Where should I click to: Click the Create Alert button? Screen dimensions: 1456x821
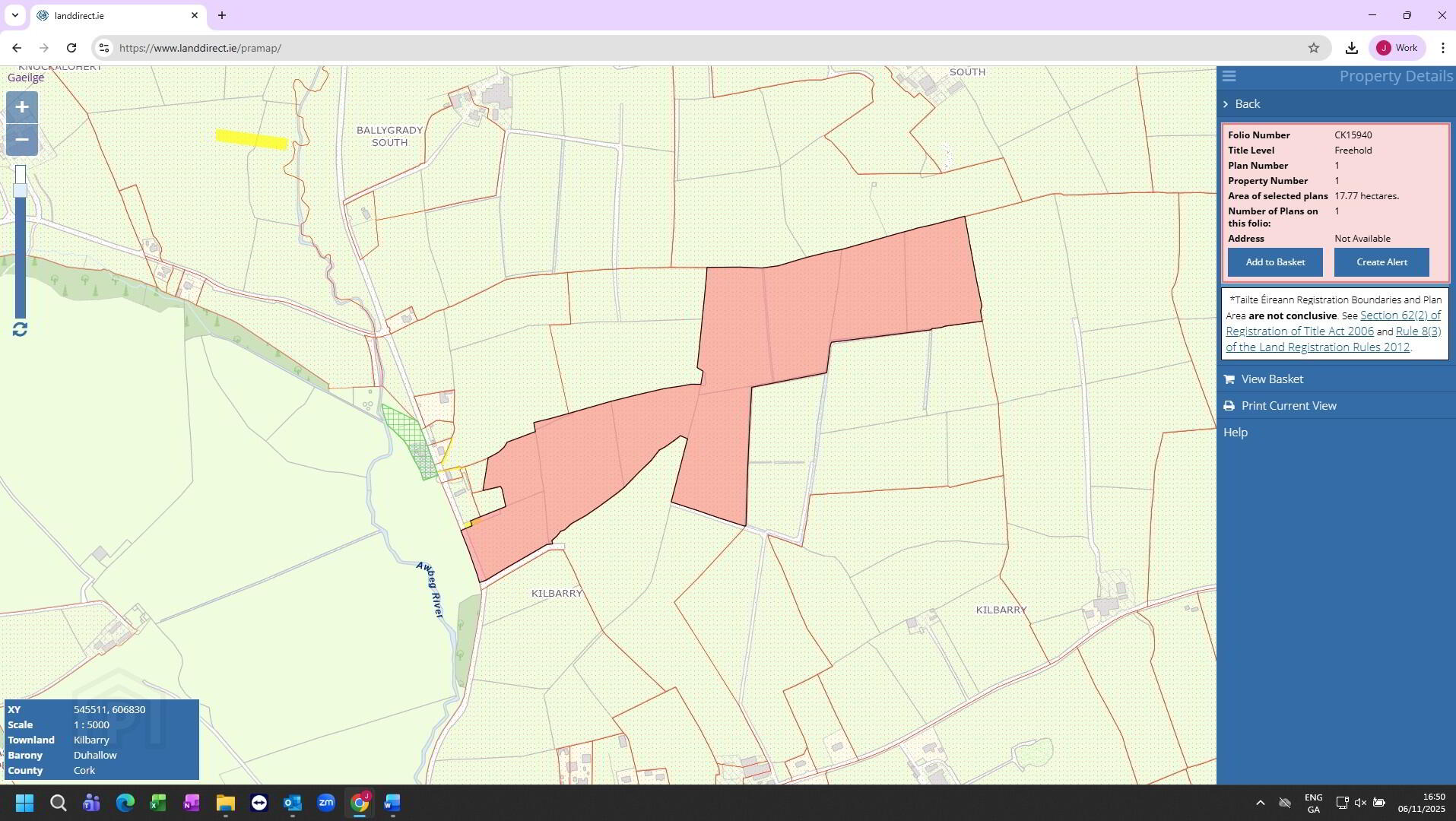1381,262
